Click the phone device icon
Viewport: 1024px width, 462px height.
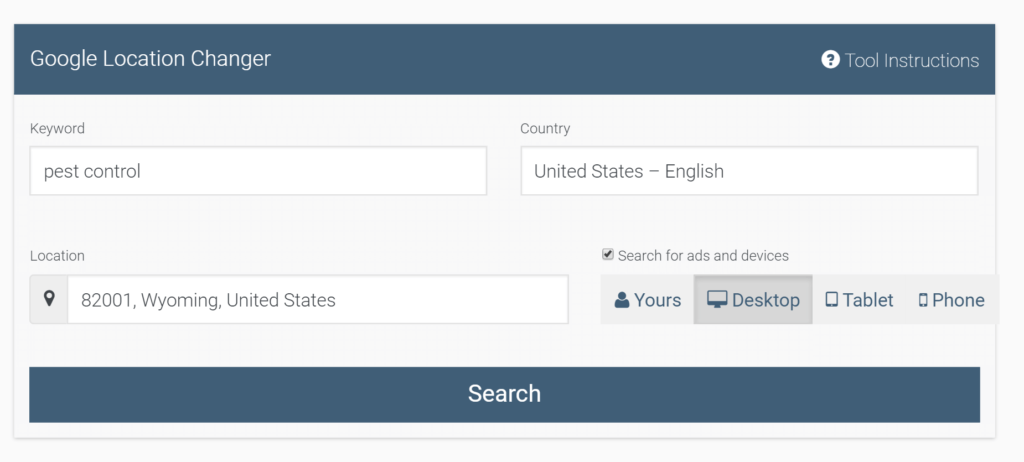[923, 300]
